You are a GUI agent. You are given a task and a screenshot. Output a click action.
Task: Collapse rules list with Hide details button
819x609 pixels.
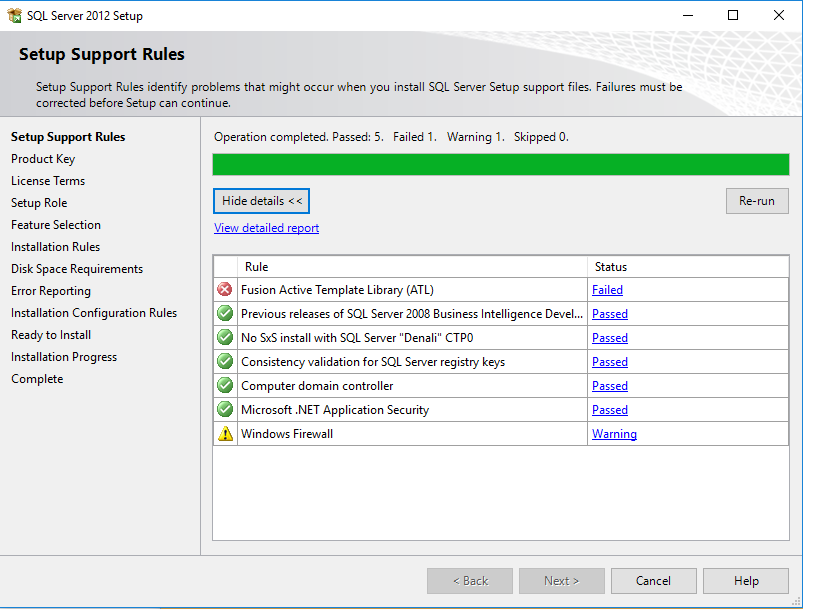(261, 201)
